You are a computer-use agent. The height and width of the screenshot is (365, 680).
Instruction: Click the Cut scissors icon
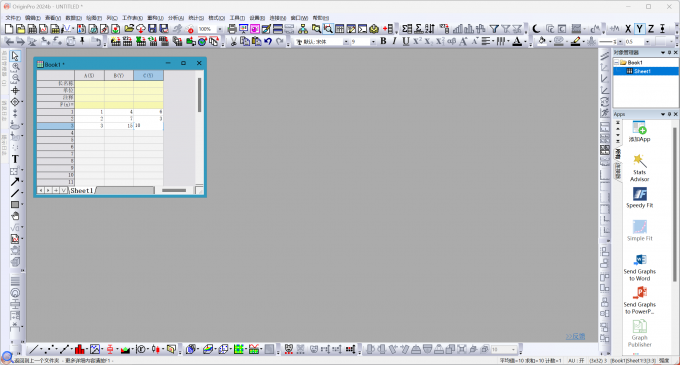pos(233,42)
